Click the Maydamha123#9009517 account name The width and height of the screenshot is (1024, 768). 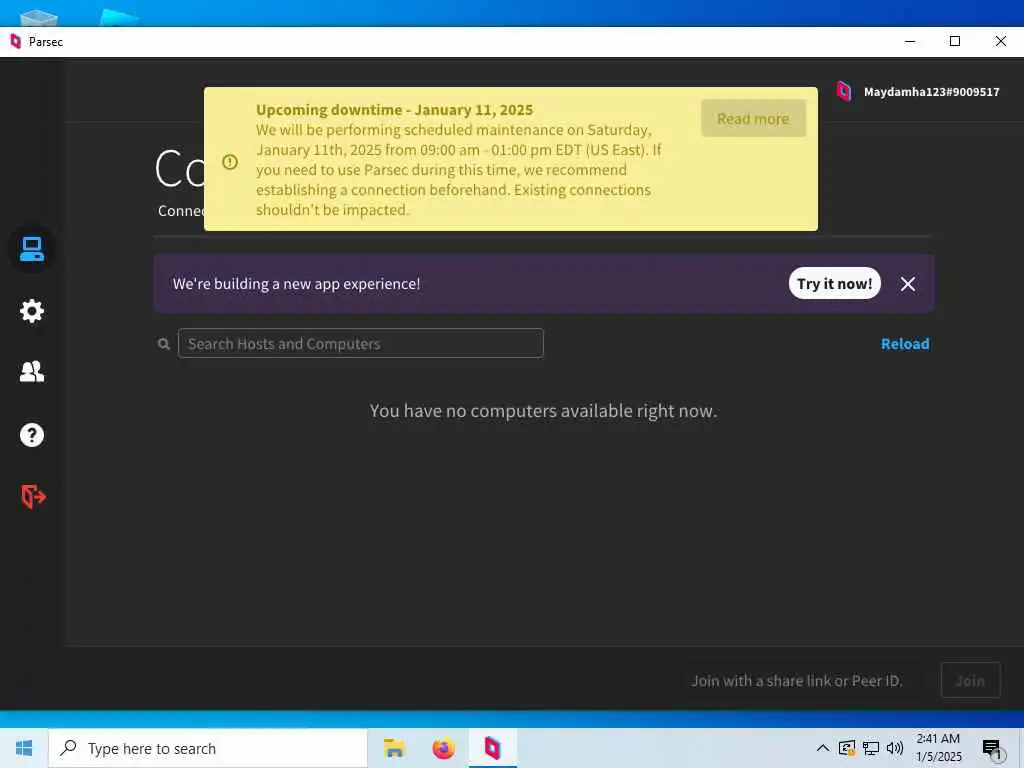tap(931, 92)
